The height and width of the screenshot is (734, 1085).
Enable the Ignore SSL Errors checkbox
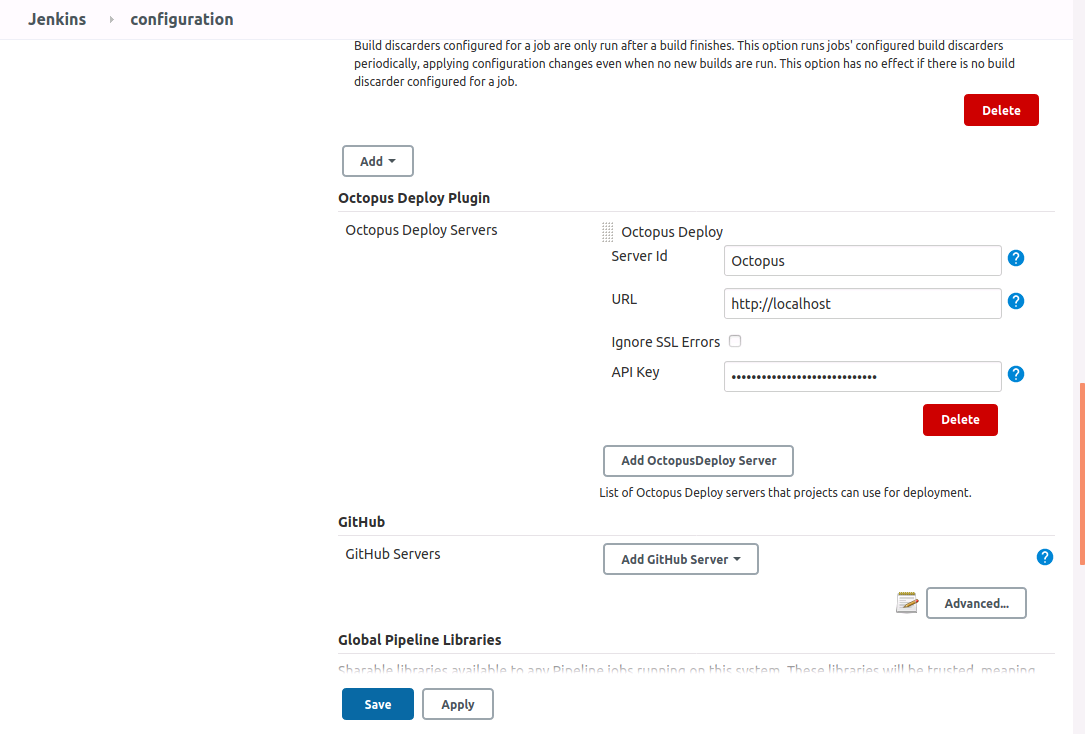point(735,341)
